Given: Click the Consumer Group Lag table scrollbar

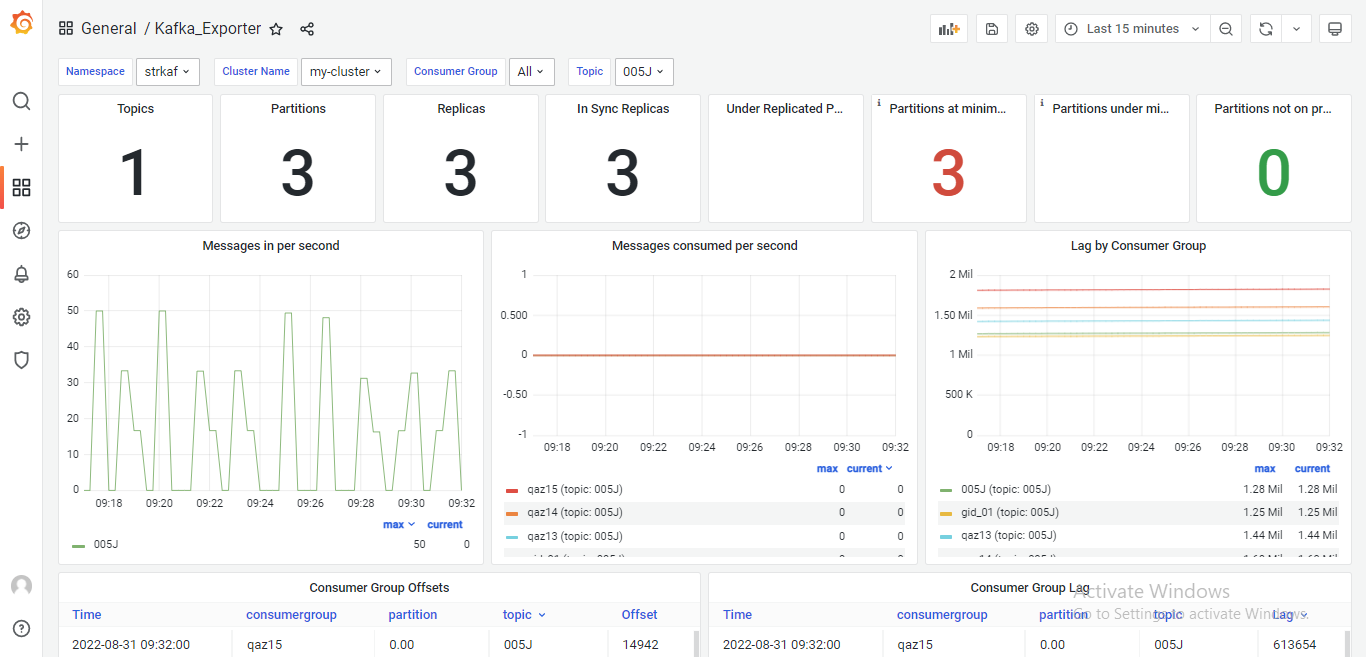Looking at the screenshot, I should 1347,643.
